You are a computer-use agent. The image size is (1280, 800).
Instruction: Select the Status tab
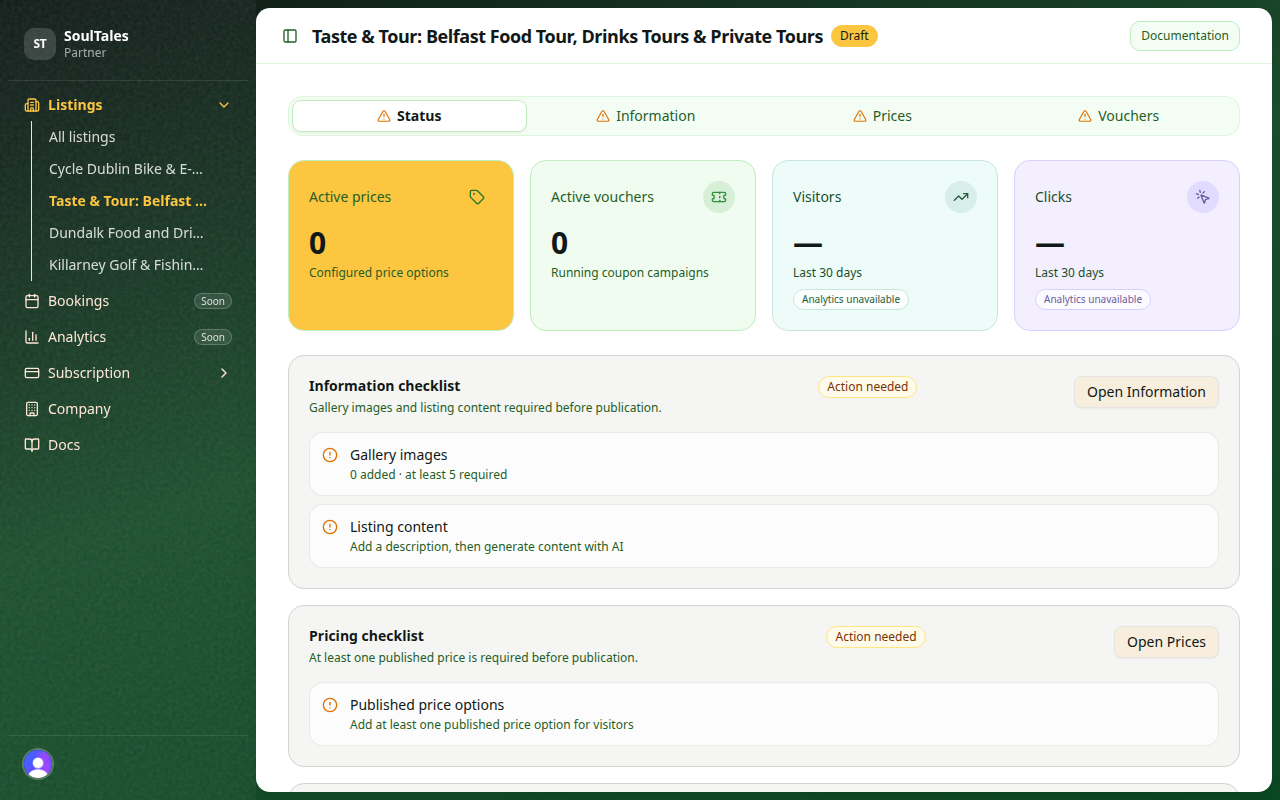pyautogui.click(x=409, y=116)
